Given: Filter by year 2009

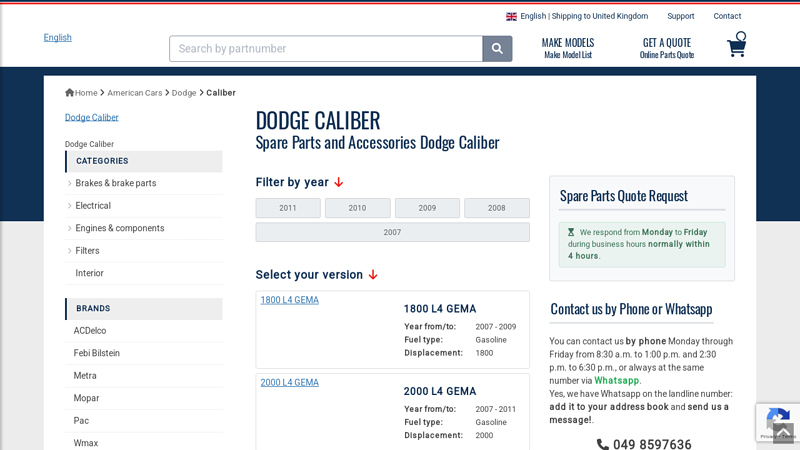Looking at the screenshot, I should pos(427,208).
